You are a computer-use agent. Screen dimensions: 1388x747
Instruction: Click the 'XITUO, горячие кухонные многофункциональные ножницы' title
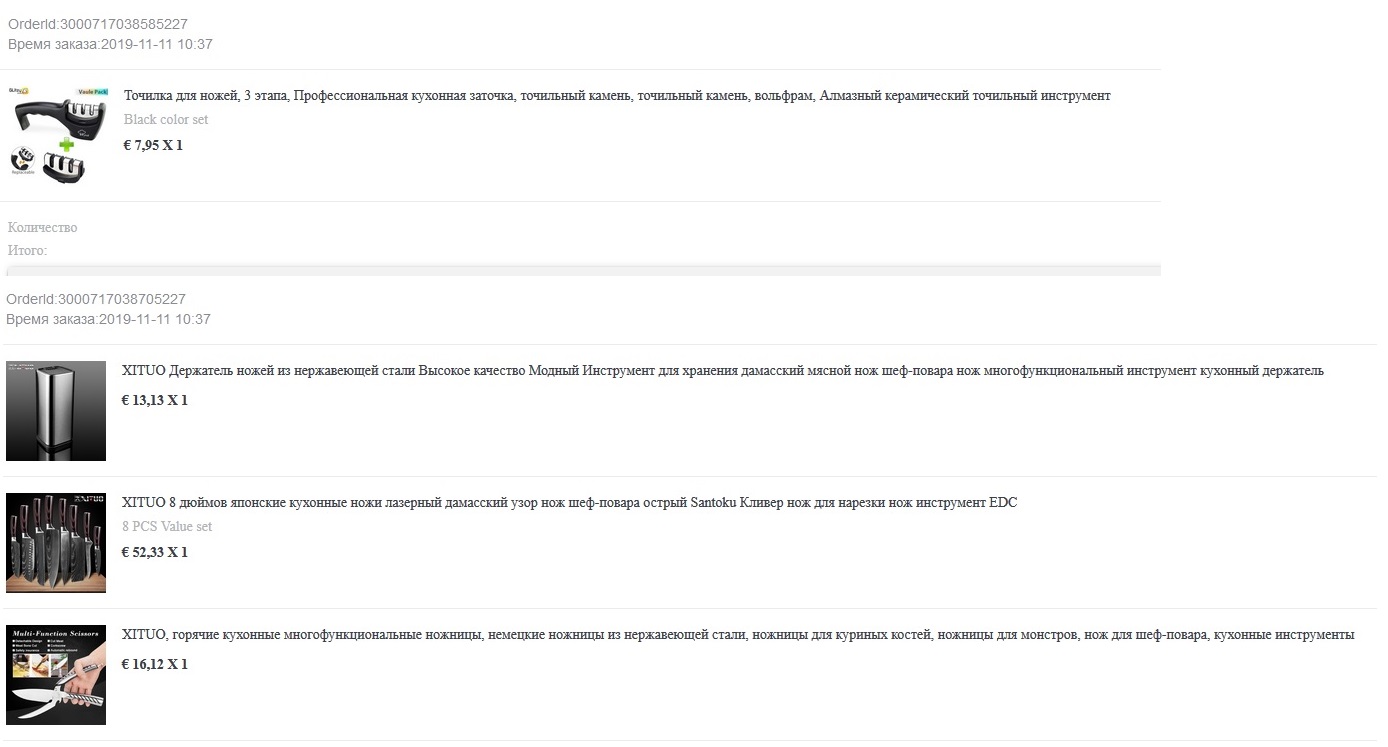pos(738,635)
